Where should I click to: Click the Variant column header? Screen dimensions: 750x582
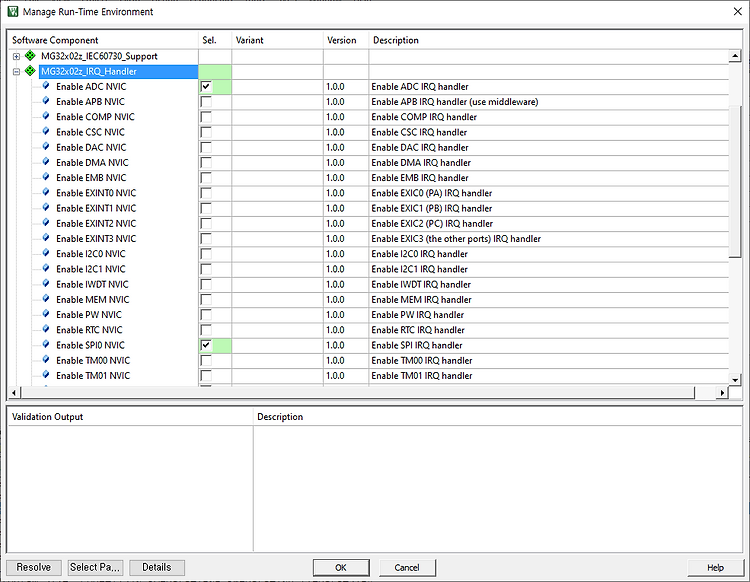coord(277,40)
